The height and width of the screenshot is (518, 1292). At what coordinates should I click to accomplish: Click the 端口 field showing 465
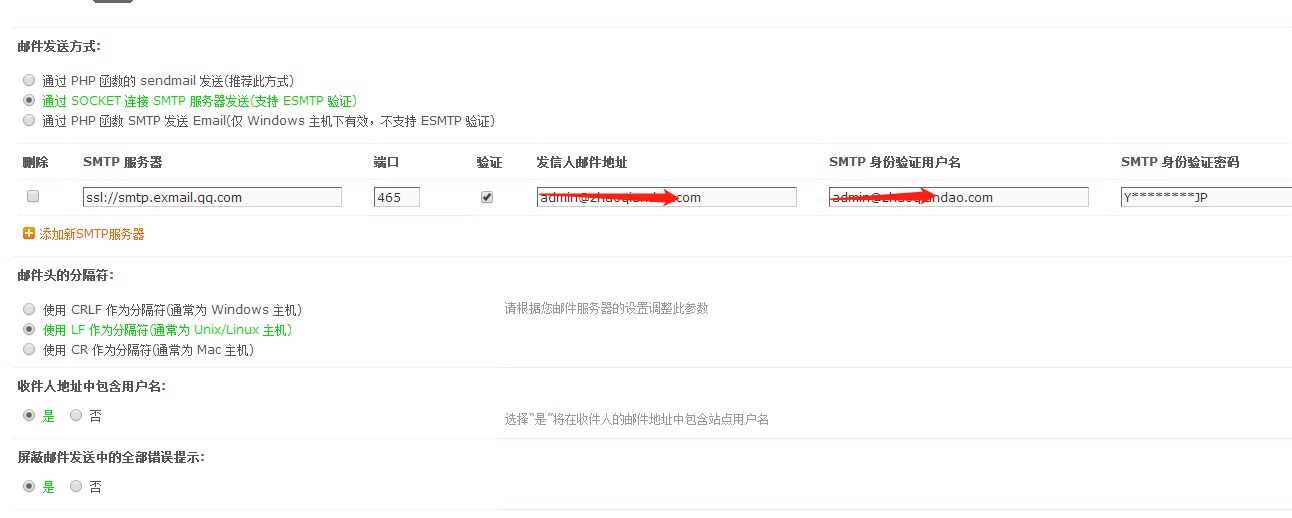[x=397, y=197]
